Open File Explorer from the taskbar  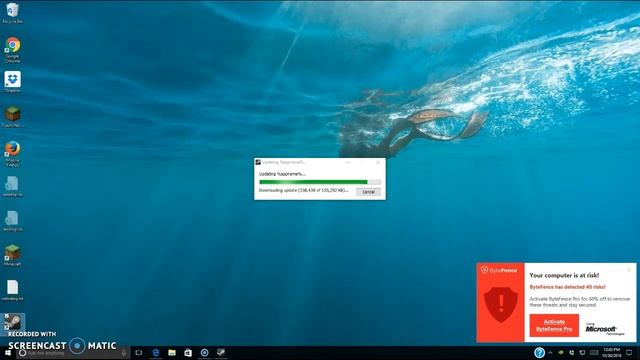(x=172, y=353)
